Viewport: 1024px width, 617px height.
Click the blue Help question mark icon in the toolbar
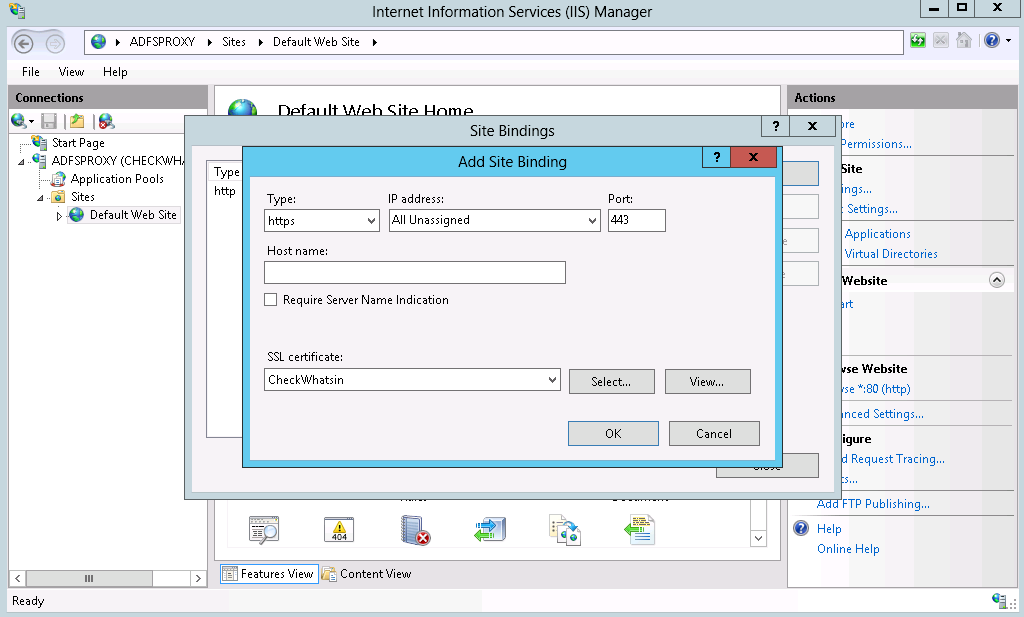pos(991,40)
